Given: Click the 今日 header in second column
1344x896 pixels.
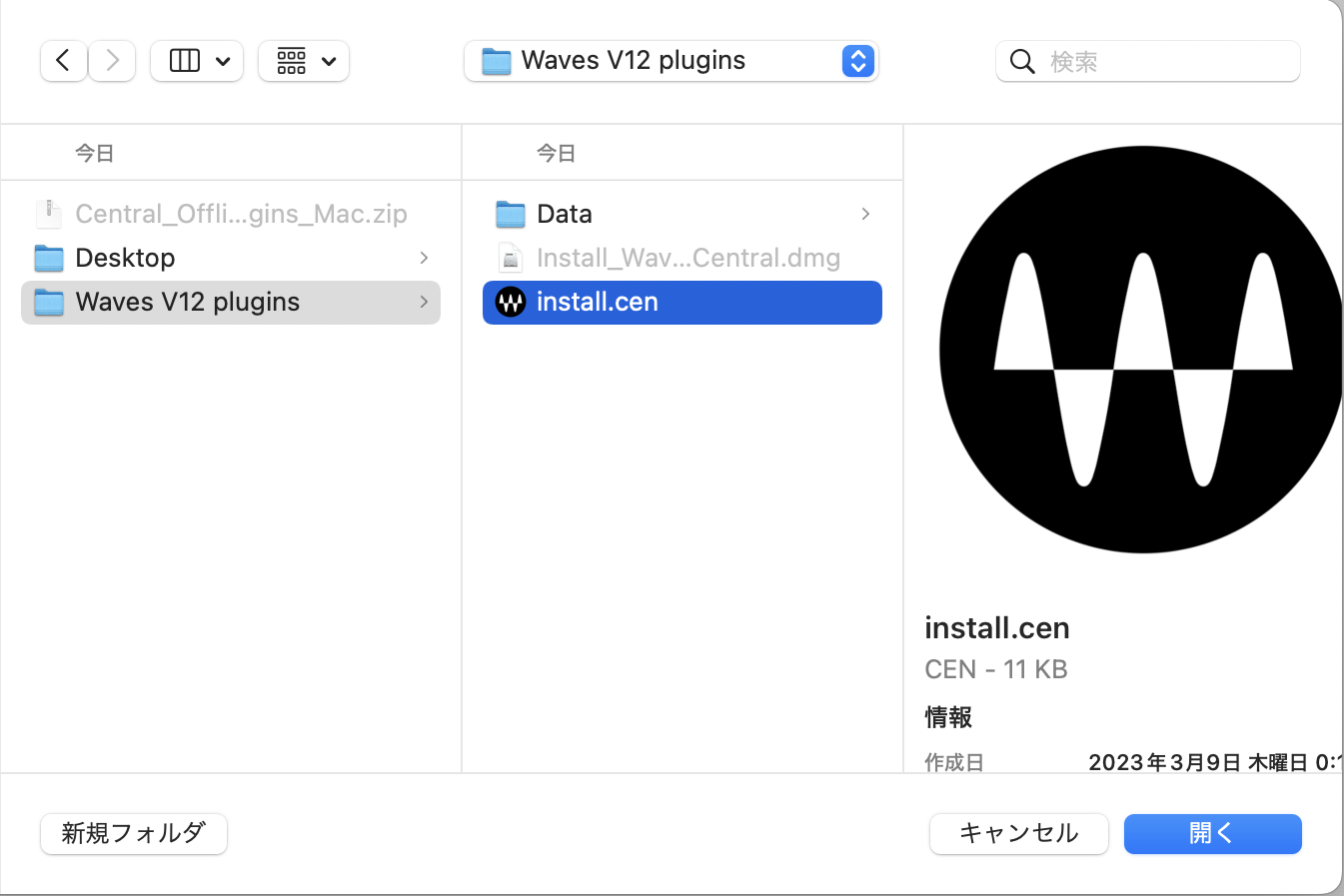Looking at the screenshot, I should pos(557,153).
